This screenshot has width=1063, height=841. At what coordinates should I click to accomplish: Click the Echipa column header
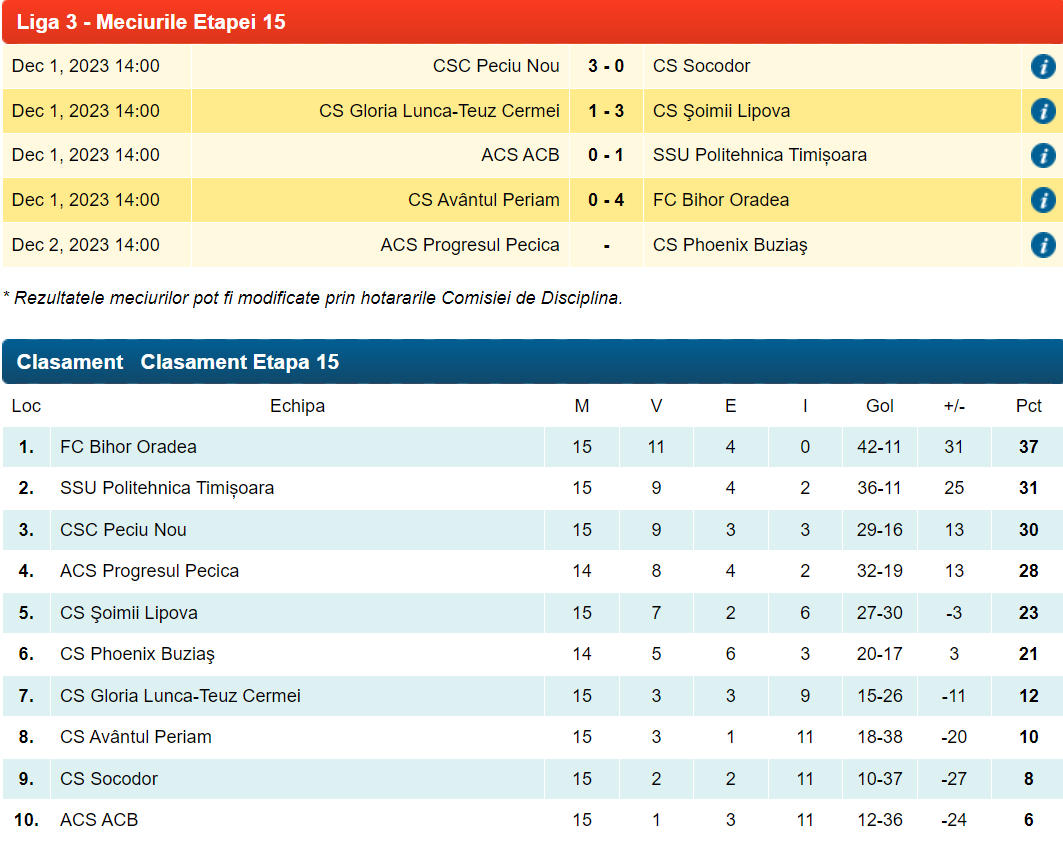(x=297, y=406)
